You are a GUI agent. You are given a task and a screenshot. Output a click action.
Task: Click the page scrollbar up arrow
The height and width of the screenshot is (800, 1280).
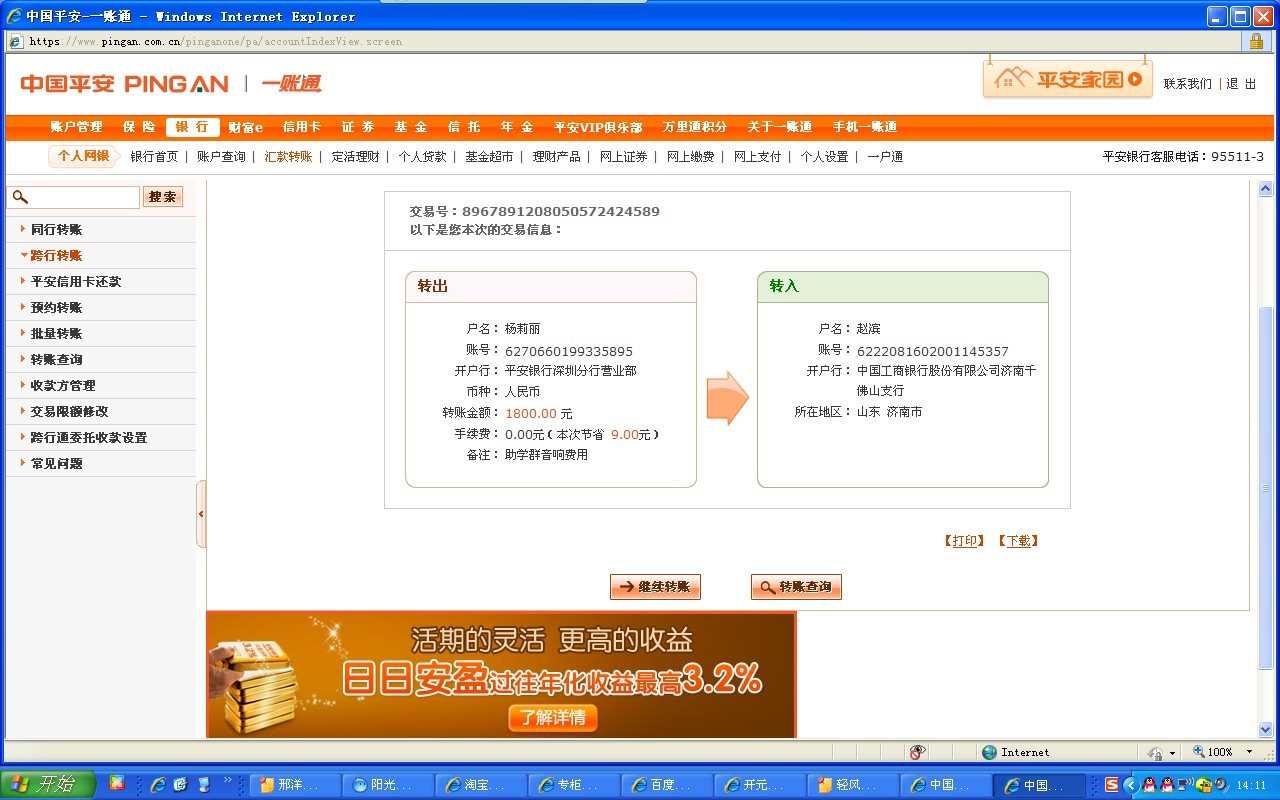point(1265,189)
